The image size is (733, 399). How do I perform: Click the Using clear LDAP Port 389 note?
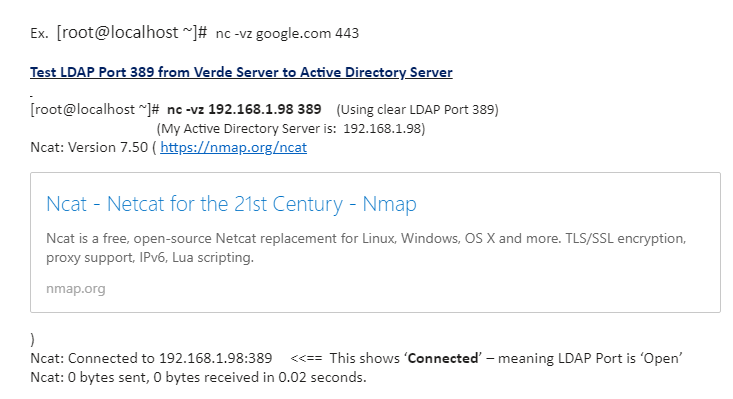(417, 110)
